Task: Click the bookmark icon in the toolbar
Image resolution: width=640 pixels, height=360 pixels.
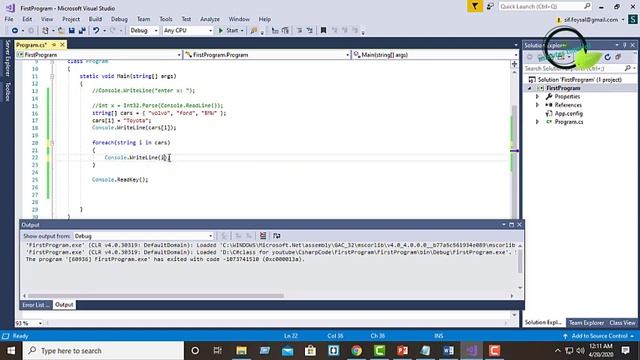Action: pos(323,31)
